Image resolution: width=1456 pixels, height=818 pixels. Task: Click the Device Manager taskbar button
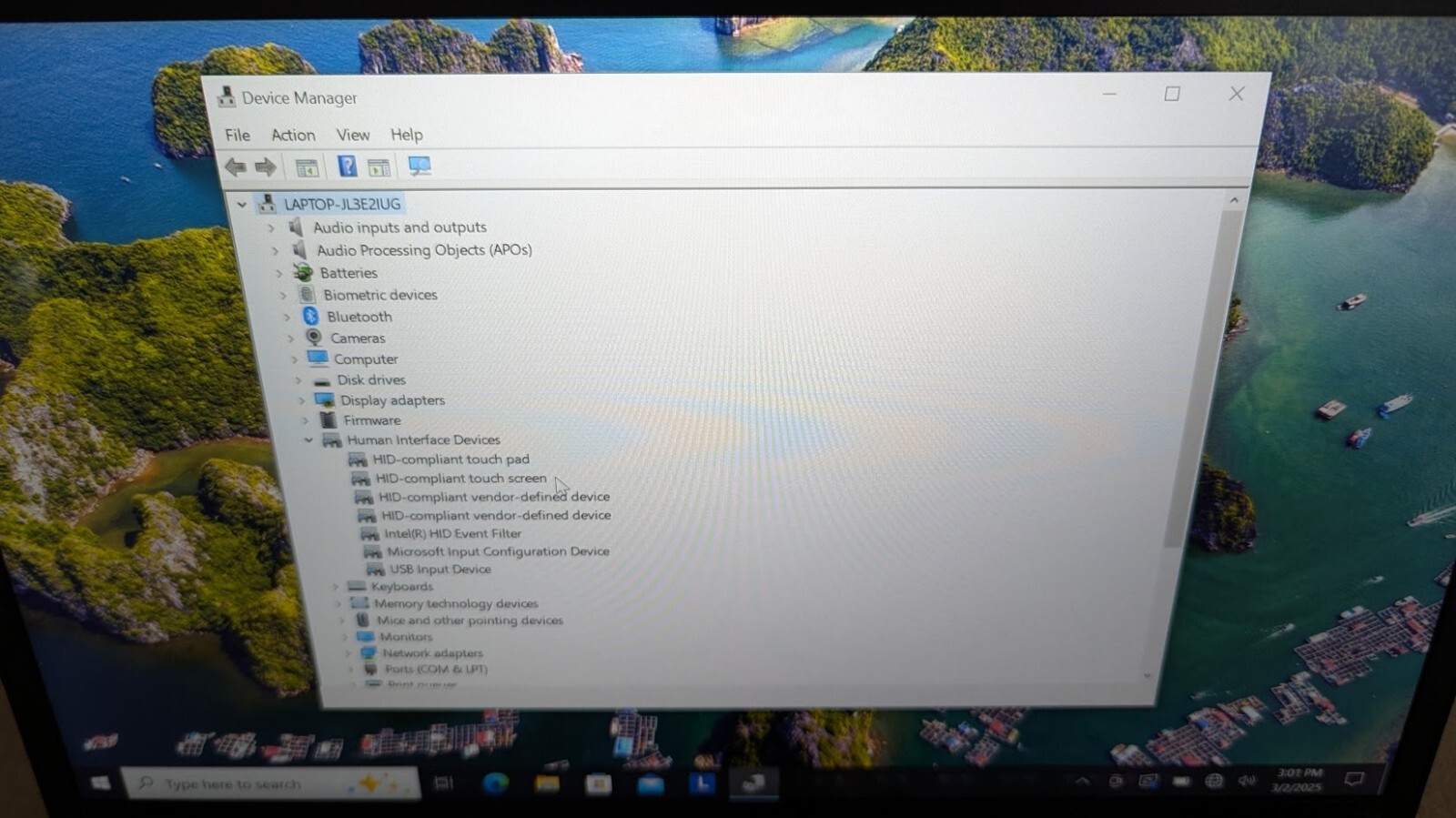753,783
